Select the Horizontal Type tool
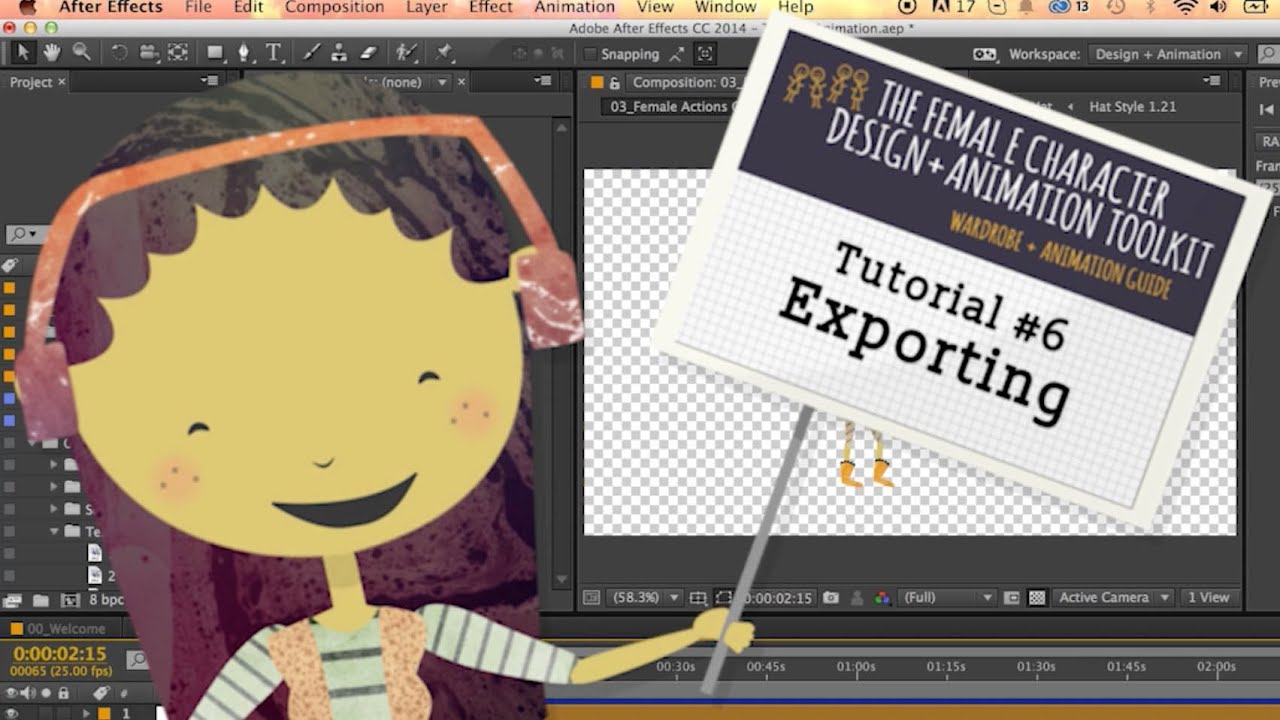This screenshot has width=1280, height=720. click(273, 53)
